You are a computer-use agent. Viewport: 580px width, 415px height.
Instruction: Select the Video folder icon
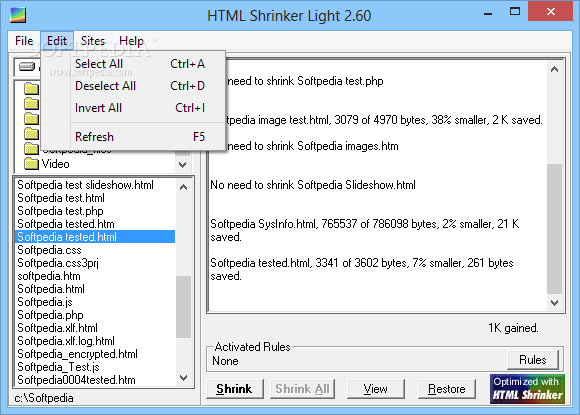(31, 163)
